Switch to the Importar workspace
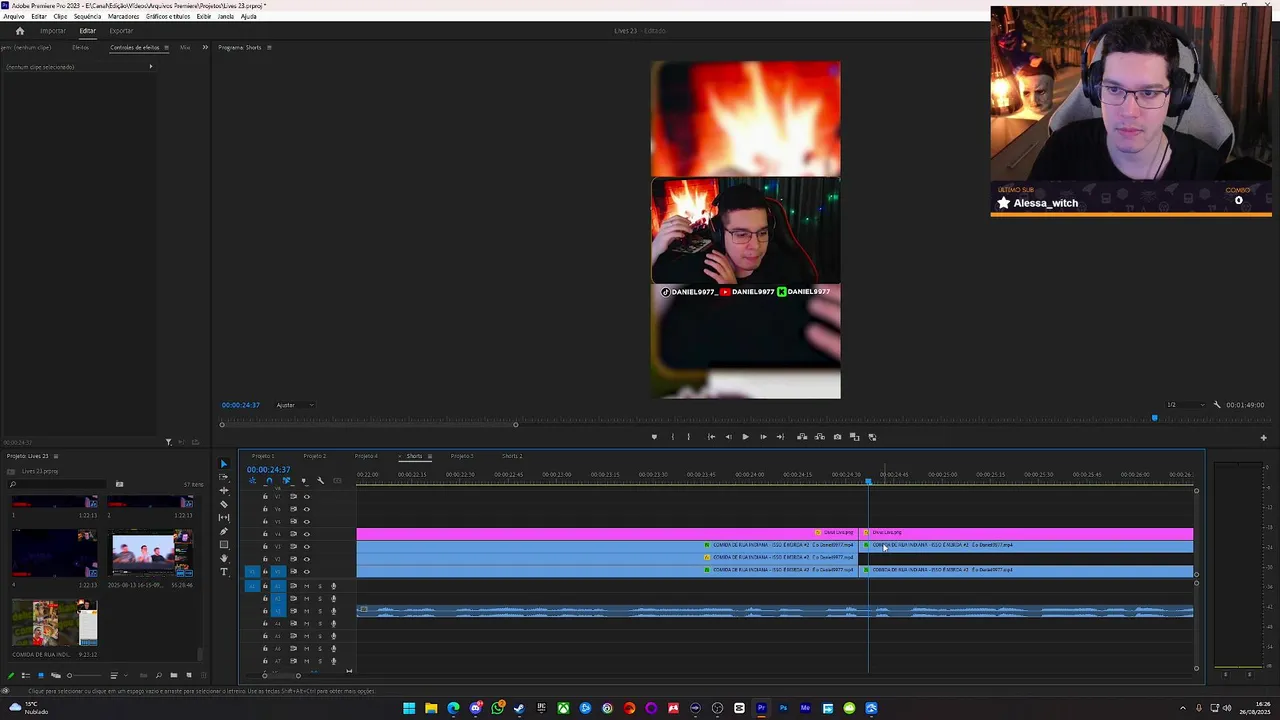Screen dimensions: 1280x720 [x=53, y=31]
